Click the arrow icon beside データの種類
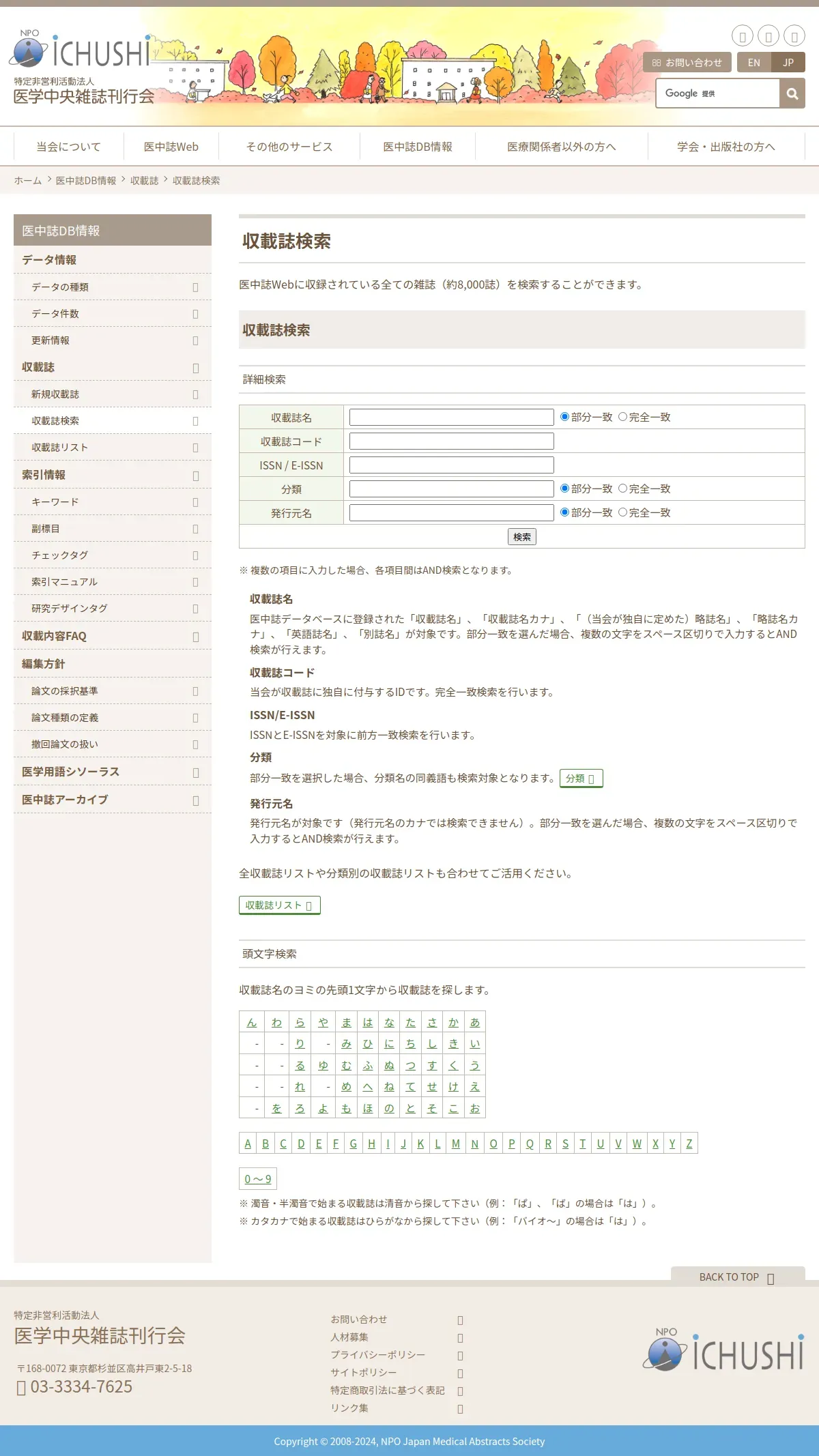The width and height of the screenshot is (819, 1456). (195, 287)
